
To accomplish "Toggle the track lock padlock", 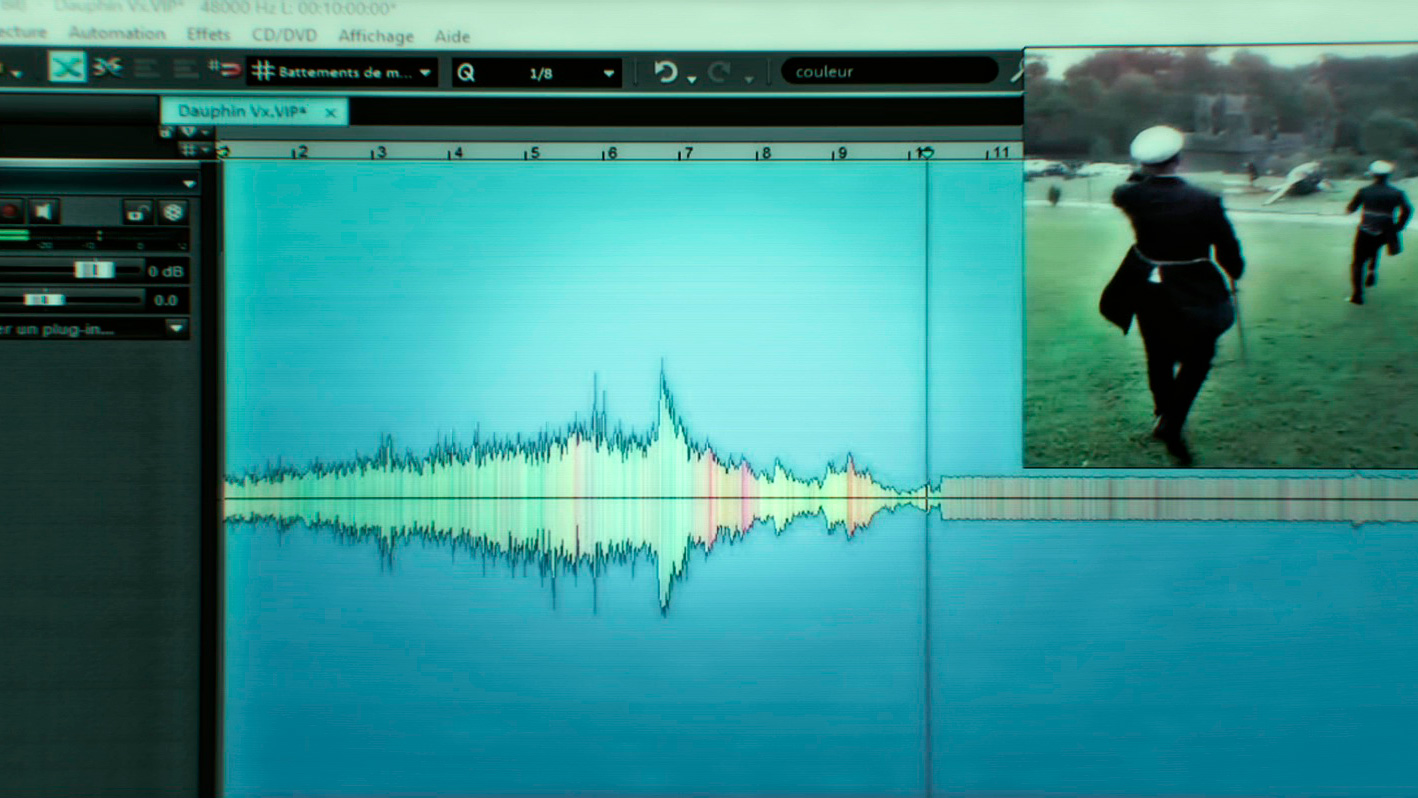I will [x=137, y=211].
